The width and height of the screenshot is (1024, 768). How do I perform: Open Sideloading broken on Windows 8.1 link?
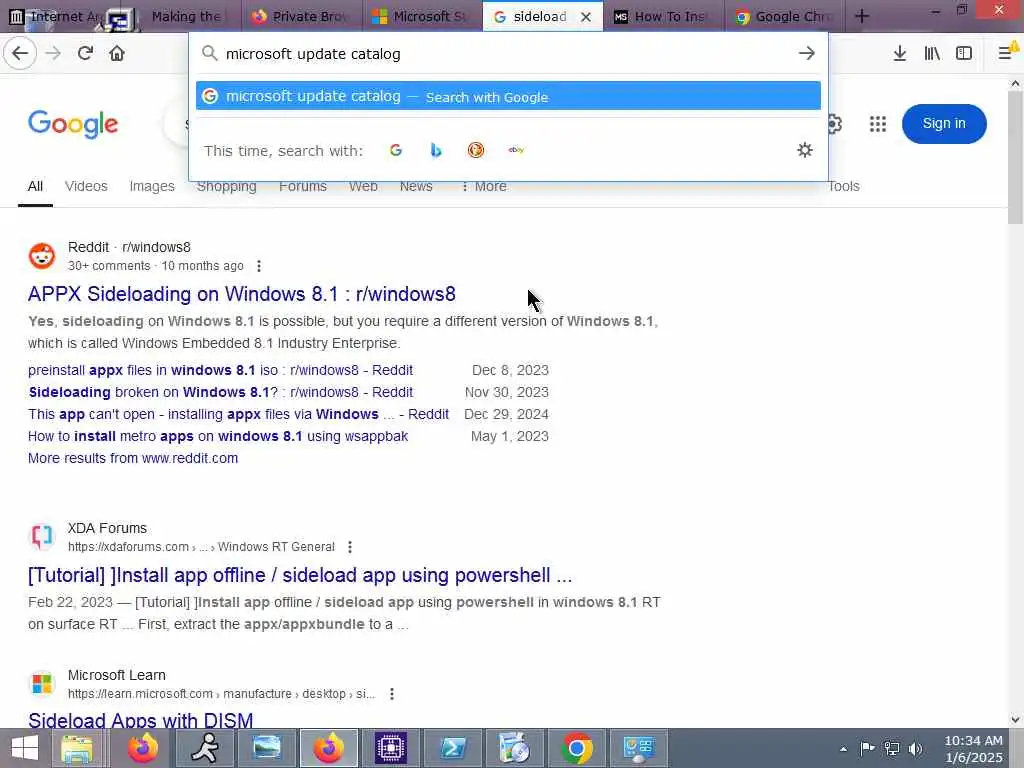click(220, 392)
